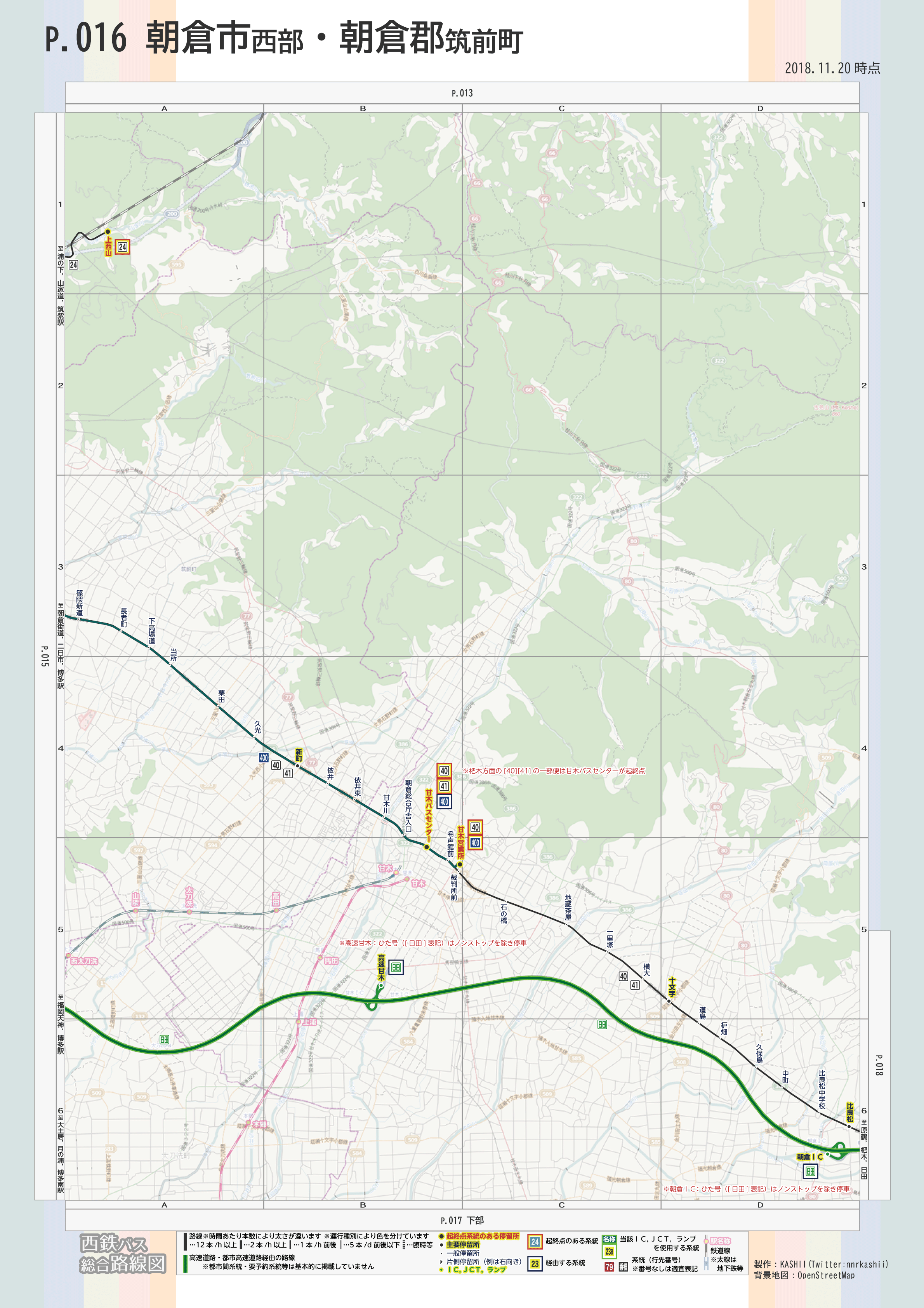Viewport: 924px width, 1308px height.
Task: Click the OpenStreetMap background credit
Action: click(804, 1275)
